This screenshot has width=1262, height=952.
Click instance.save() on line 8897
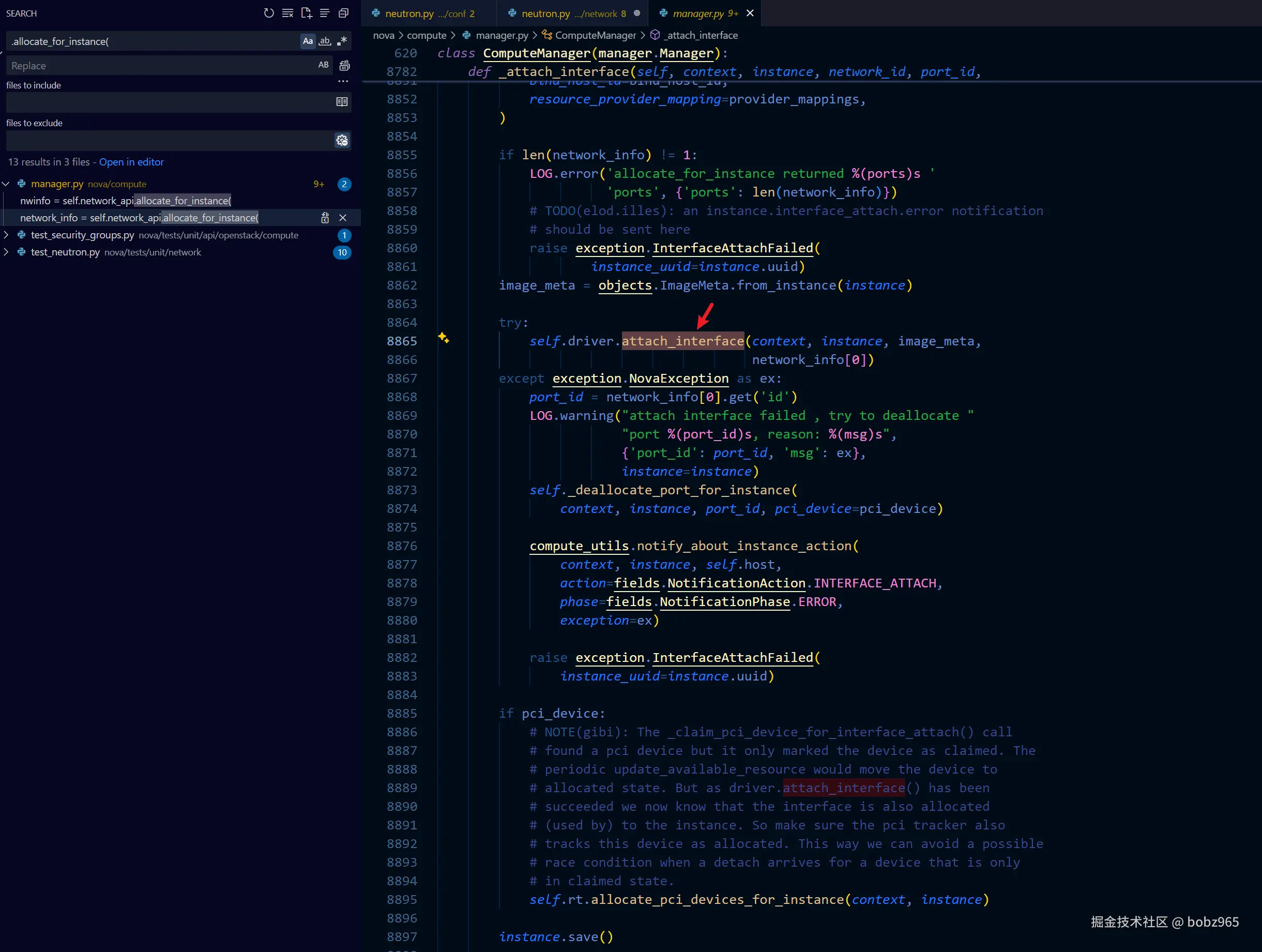coord(556,937)
